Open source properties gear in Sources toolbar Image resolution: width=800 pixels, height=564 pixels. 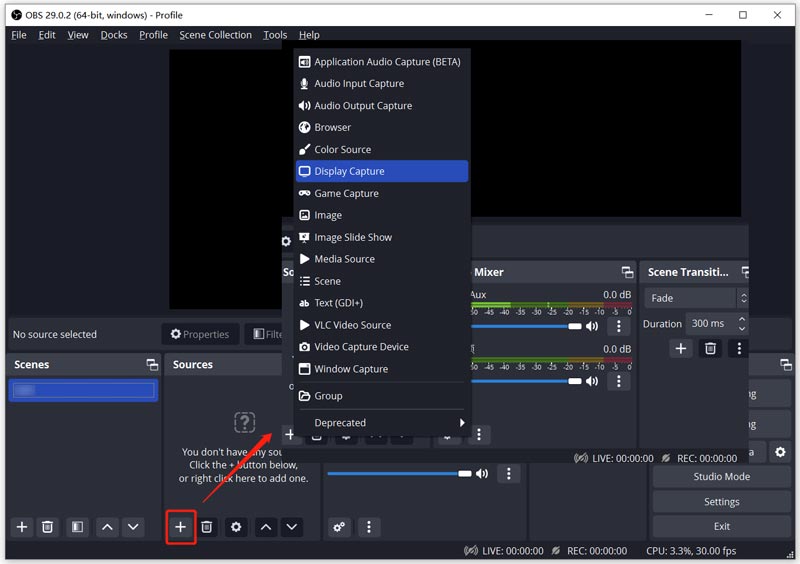236,527
